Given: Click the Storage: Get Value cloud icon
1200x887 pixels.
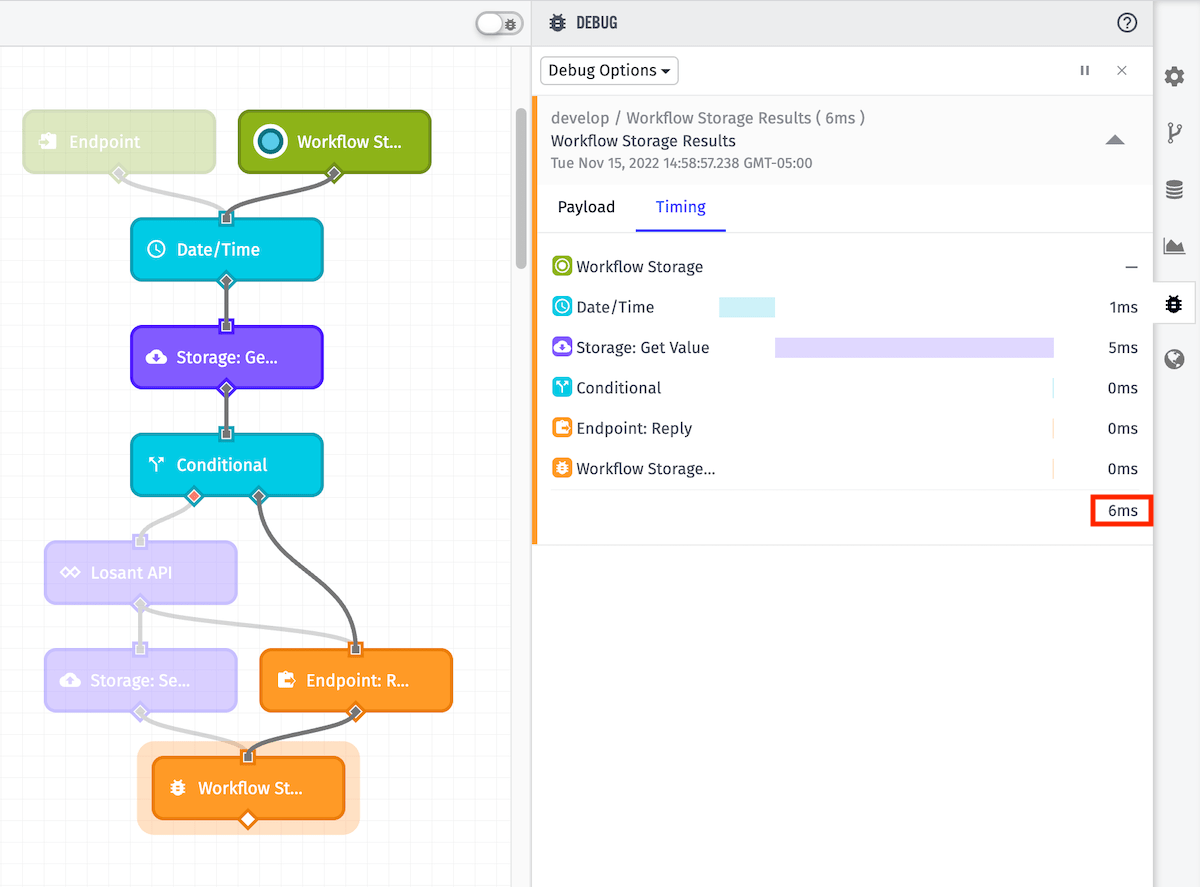Looking at the screenshot, I should point(561,347).
